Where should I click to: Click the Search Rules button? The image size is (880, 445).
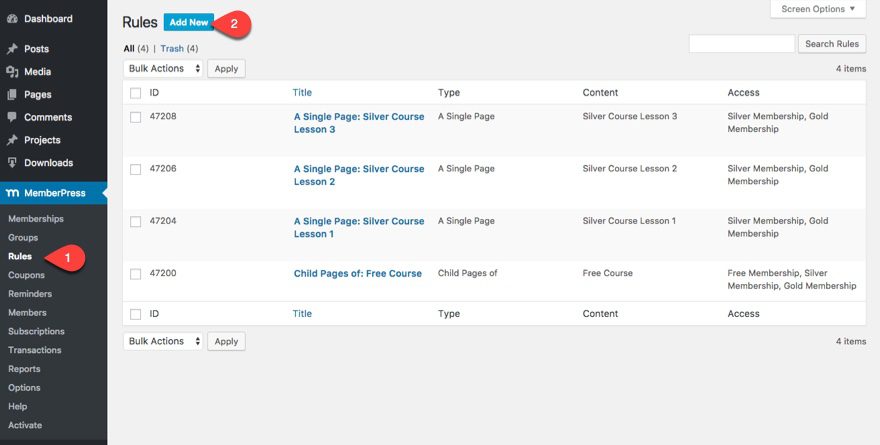point(832,44)
